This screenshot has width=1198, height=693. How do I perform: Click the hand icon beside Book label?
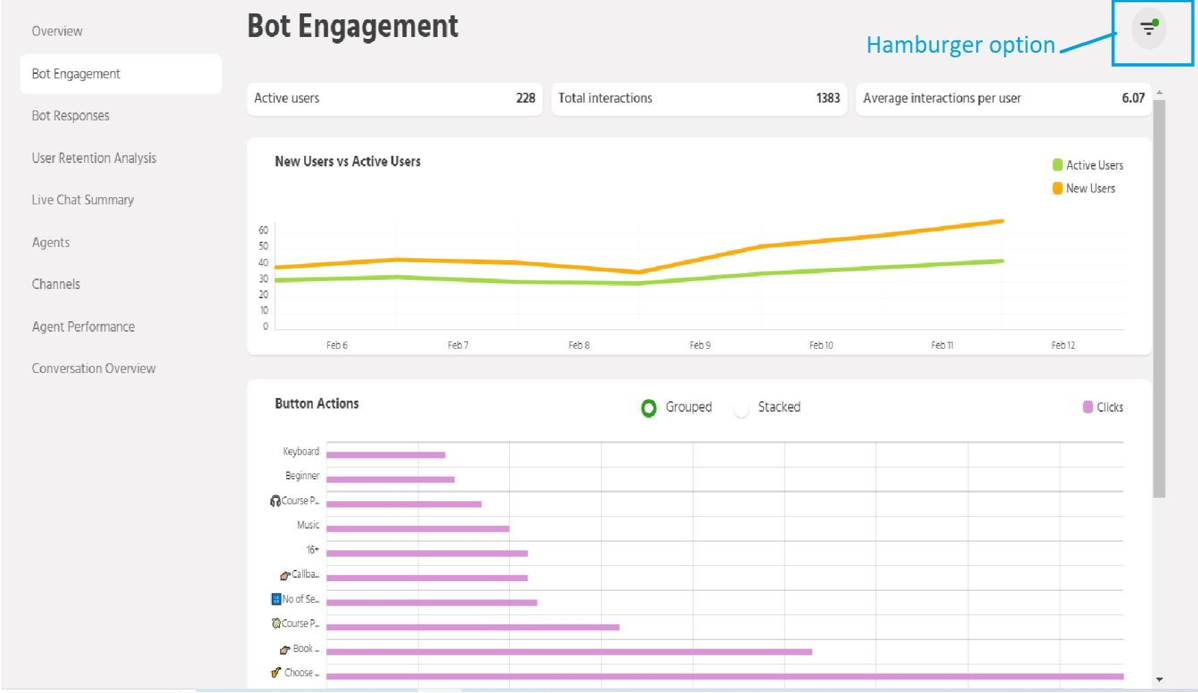(x=285, y=650)
